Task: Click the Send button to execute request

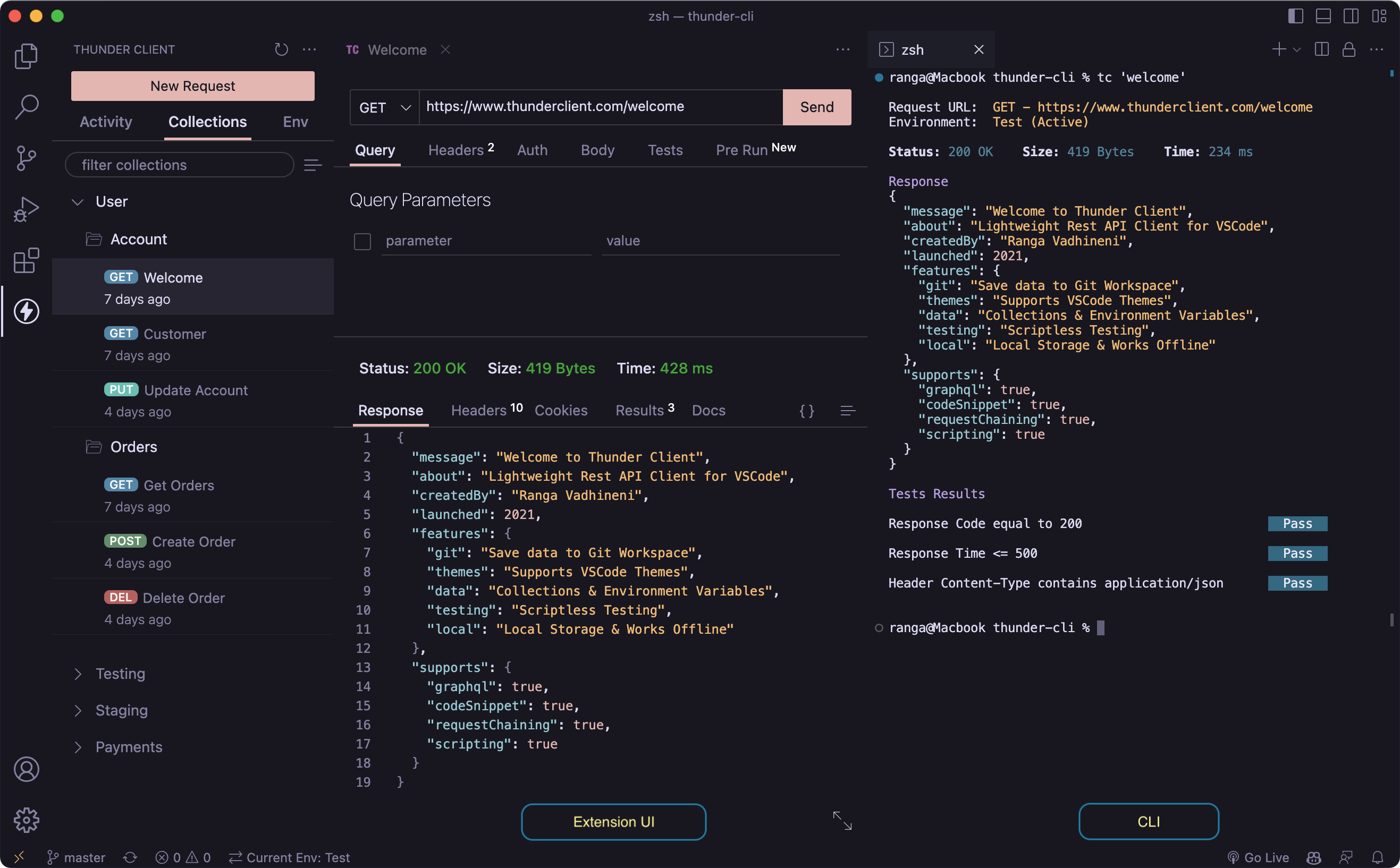Action: point(816,107)
